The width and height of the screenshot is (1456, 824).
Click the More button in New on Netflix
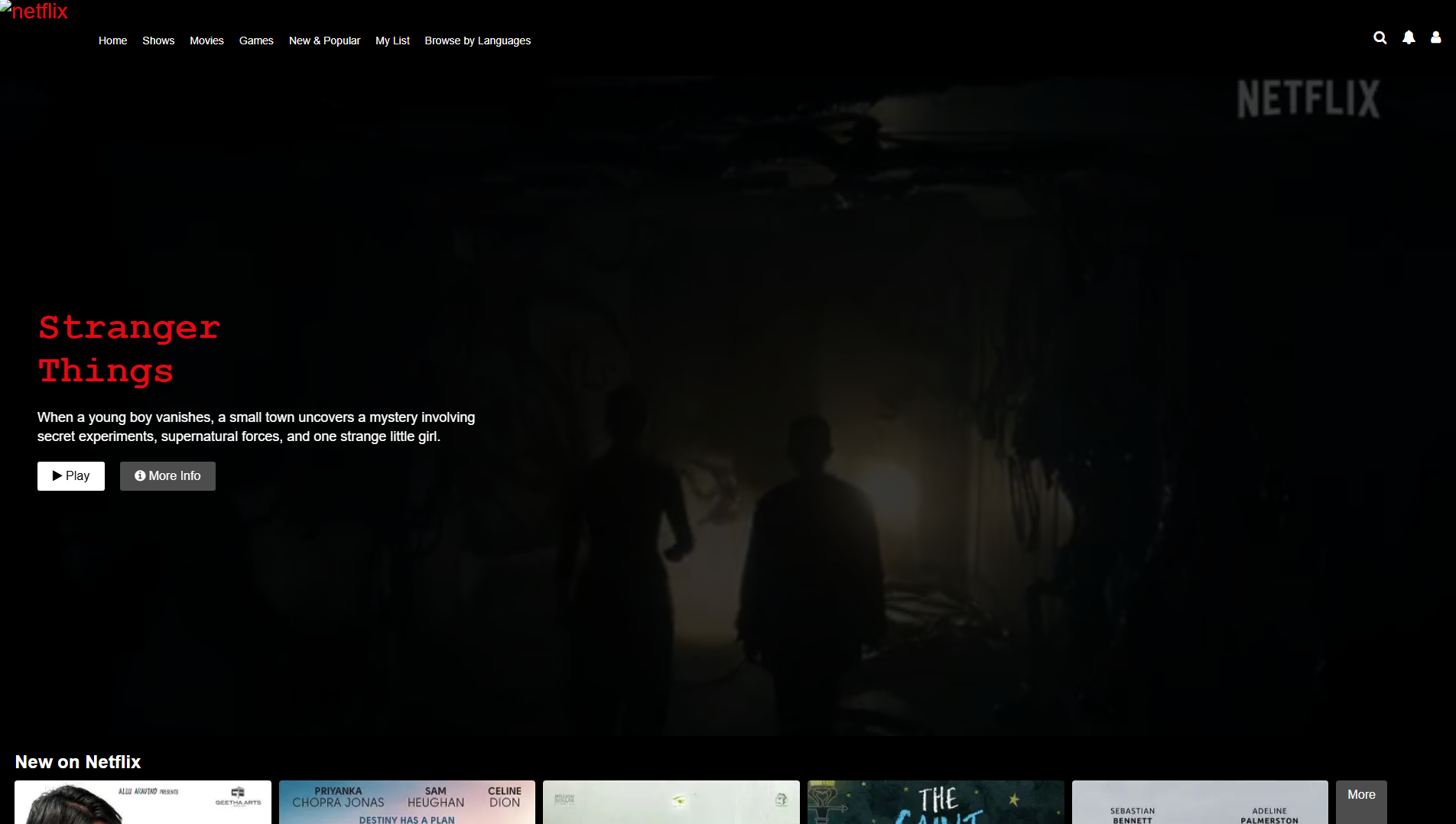1361,802
